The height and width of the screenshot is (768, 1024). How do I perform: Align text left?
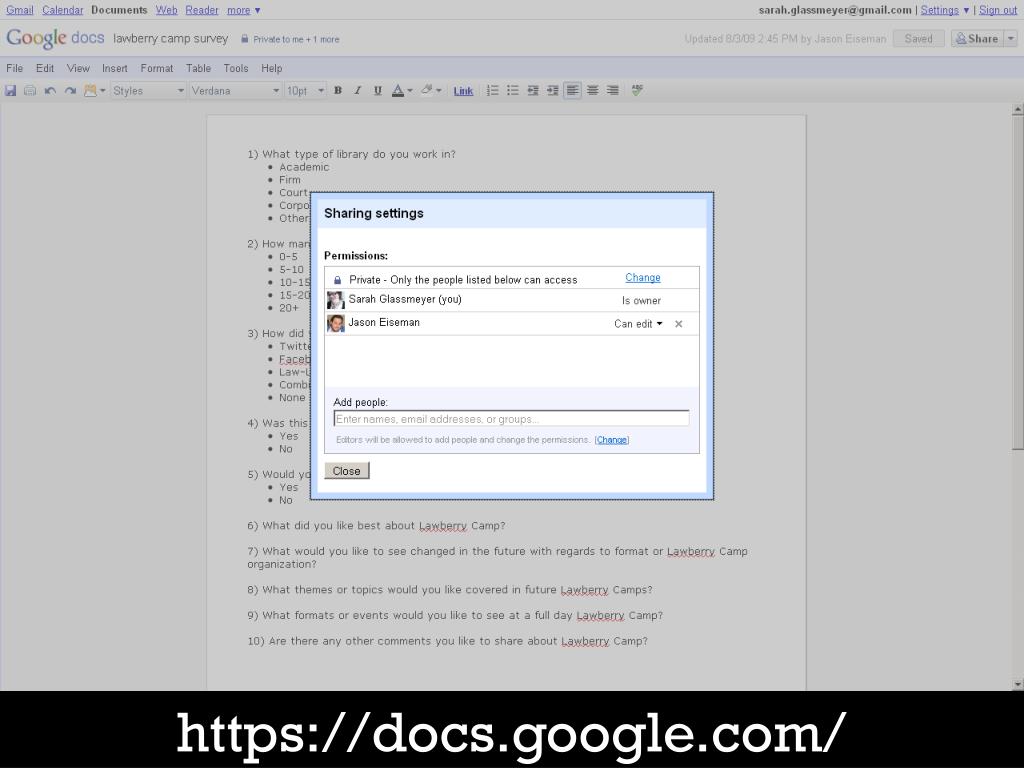click(572, 91)
